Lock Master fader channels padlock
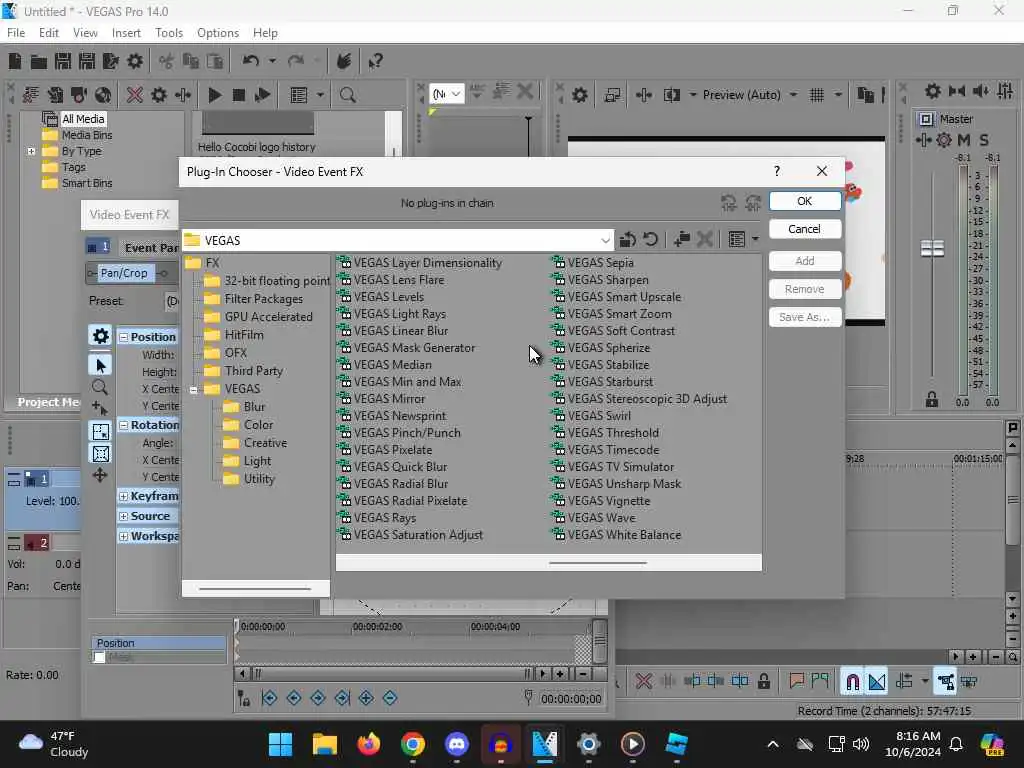This screenshot has height=768, width=1024. pos(932,400)
